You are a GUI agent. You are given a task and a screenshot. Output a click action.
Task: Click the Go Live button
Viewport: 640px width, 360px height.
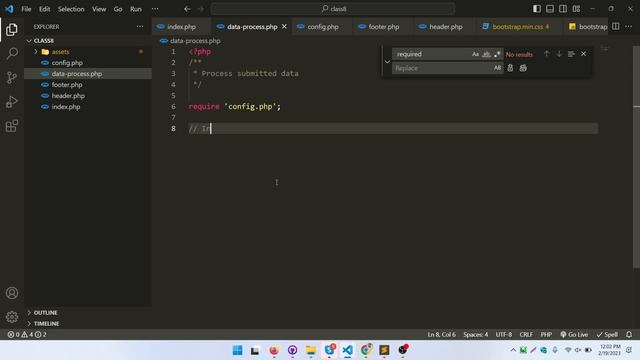(574, 334)
